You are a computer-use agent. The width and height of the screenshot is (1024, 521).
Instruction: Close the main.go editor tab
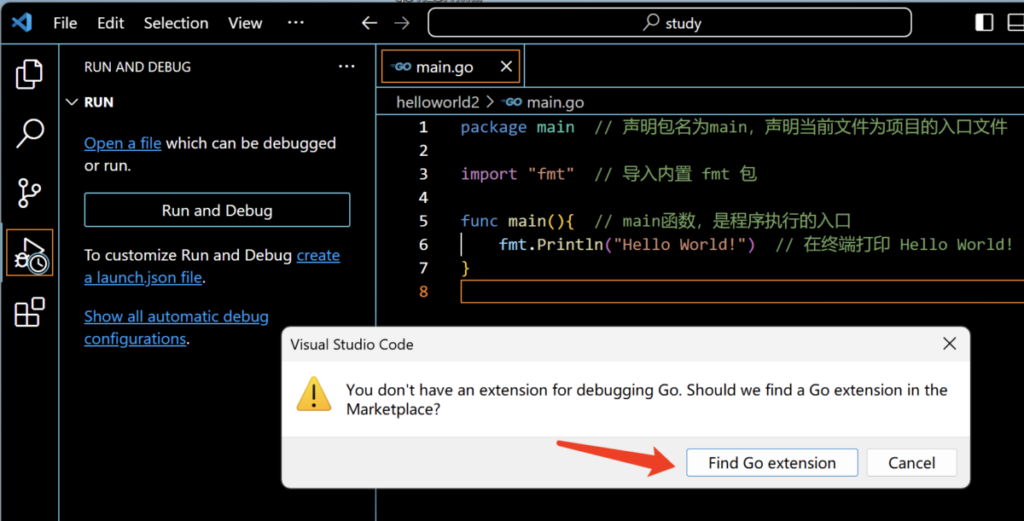(x=506, y=67)
